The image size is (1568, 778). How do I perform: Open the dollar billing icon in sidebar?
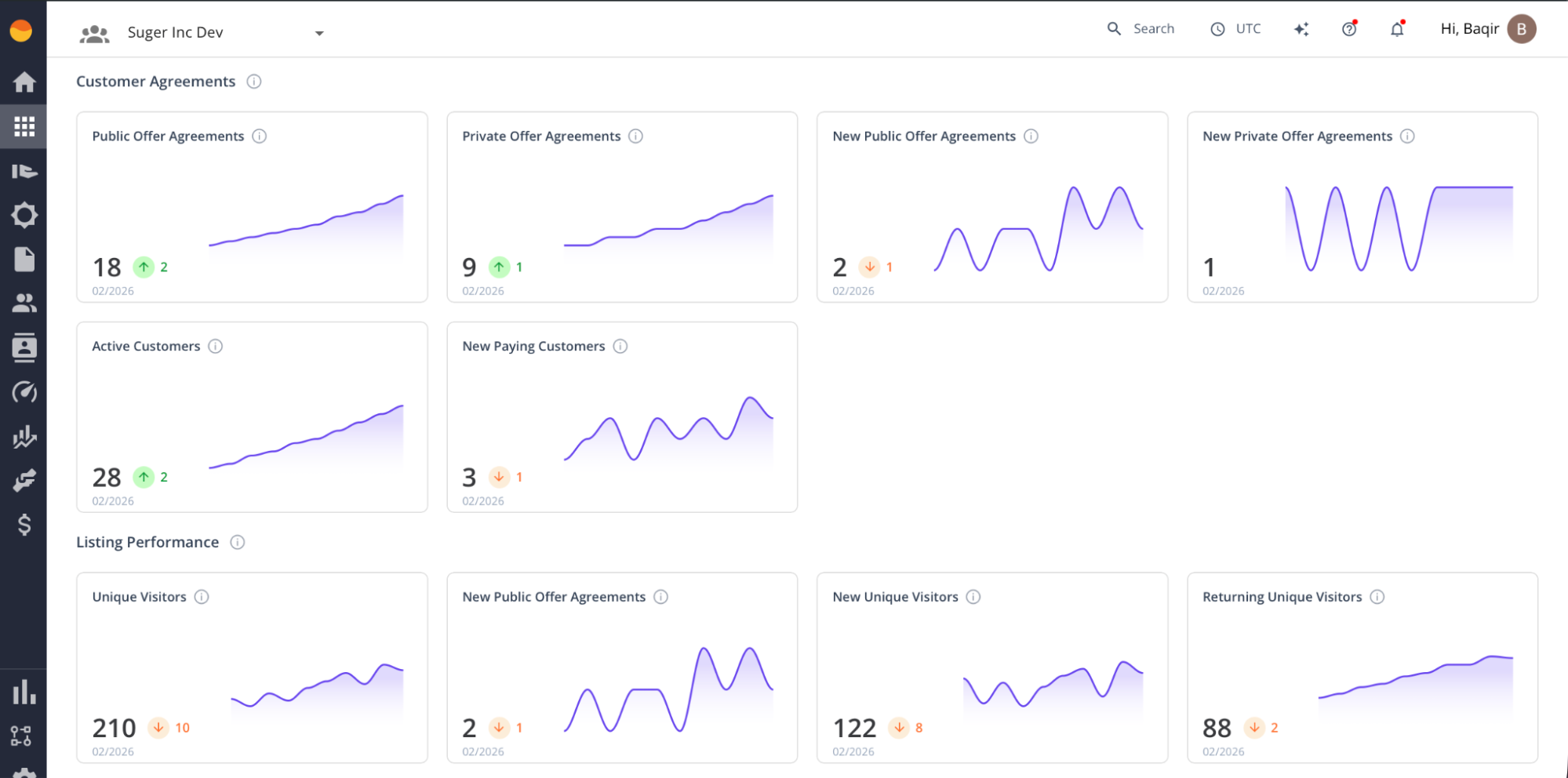(x=24, y=525)
